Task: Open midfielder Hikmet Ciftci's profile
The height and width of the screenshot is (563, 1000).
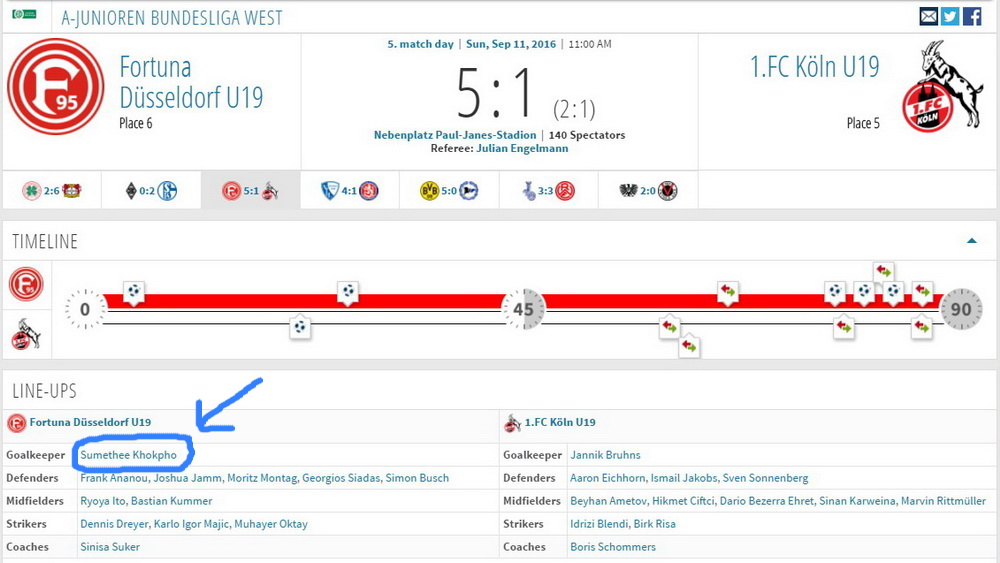Action: click(x=683, y=501)
